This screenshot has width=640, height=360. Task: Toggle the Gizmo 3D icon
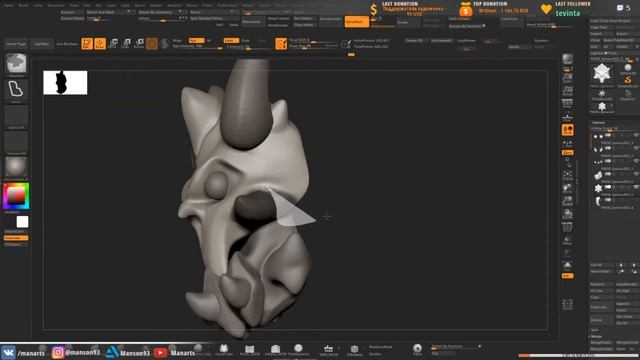tap(152, 44)
